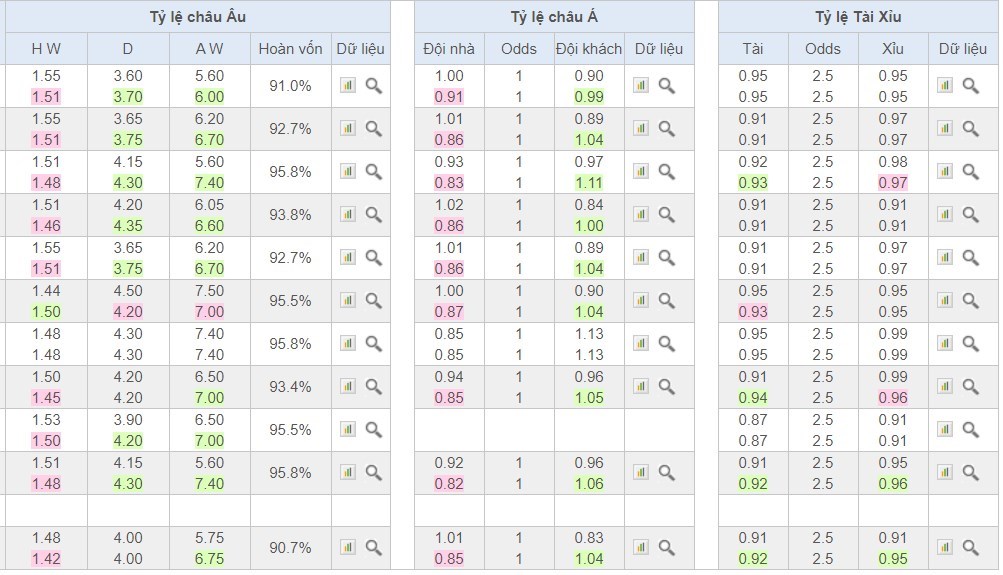Click 'Odds' header under Tỷ lệ châu Á
Image resolution: width=1003 pixels, height=575 pixels.
pos(519,49)
